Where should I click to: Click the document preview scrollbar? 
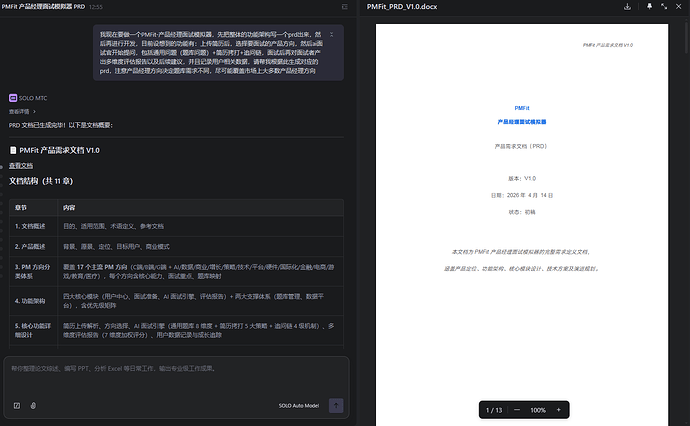coord(686,37)
